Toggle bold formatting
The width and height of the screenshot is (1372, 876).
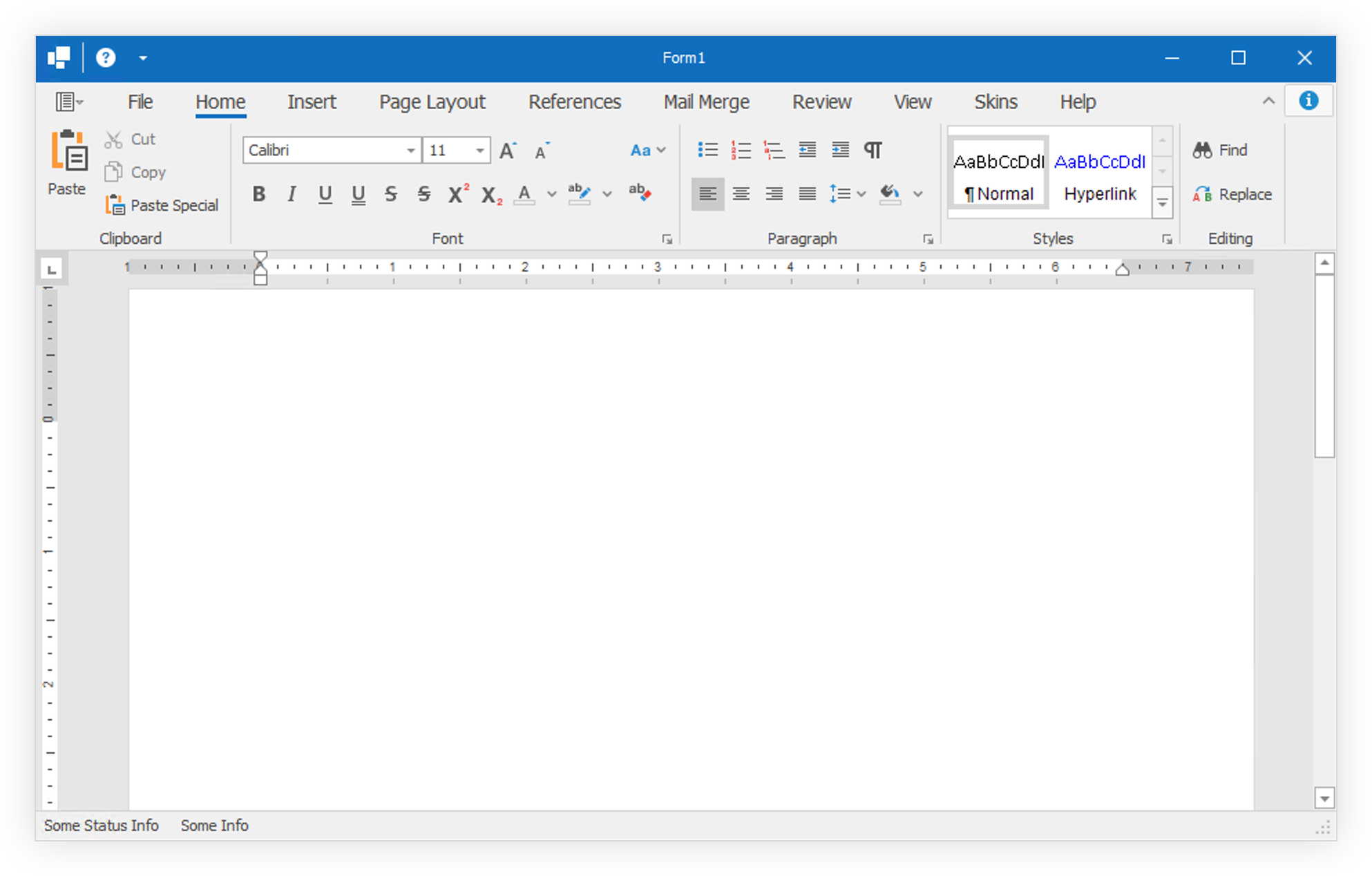[259, 194]
